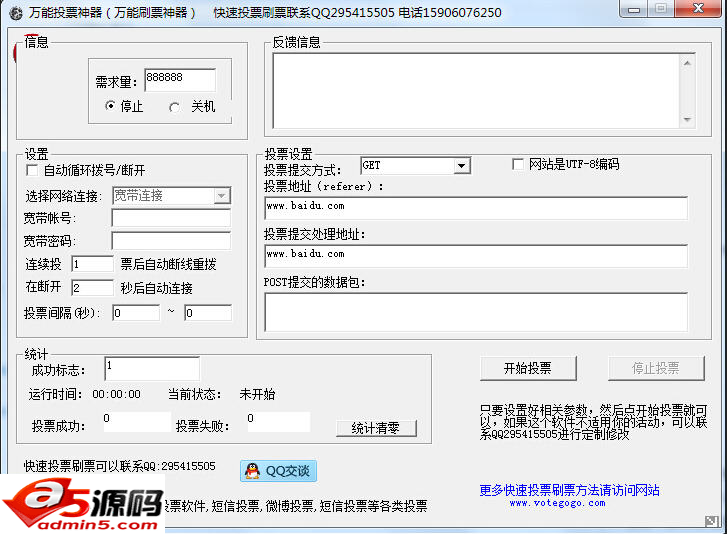Click the 反馈信息 text area
This screenshot has height=534, width=727.
point(477,90)
